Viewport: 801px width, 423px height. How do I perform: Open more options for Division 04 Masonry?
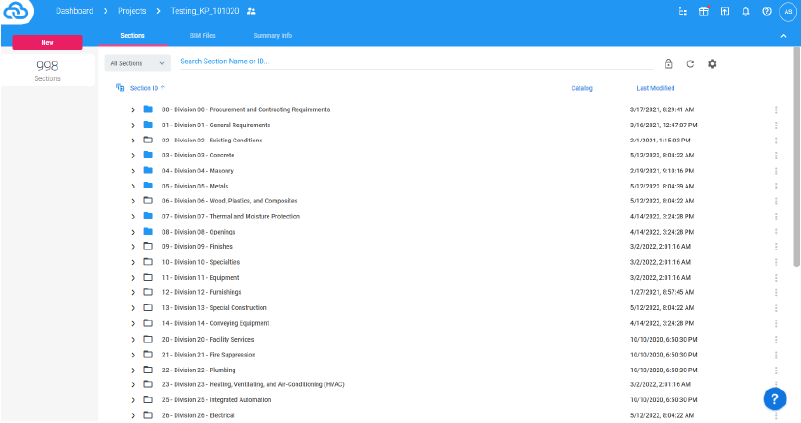776,171
